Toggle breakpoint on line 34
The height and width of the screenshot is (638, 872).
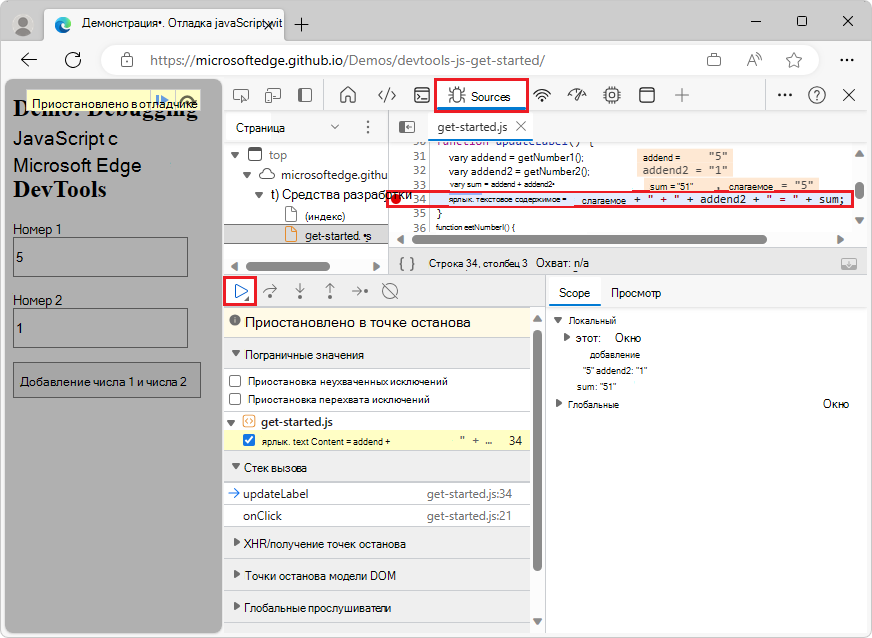click(395, 199)
